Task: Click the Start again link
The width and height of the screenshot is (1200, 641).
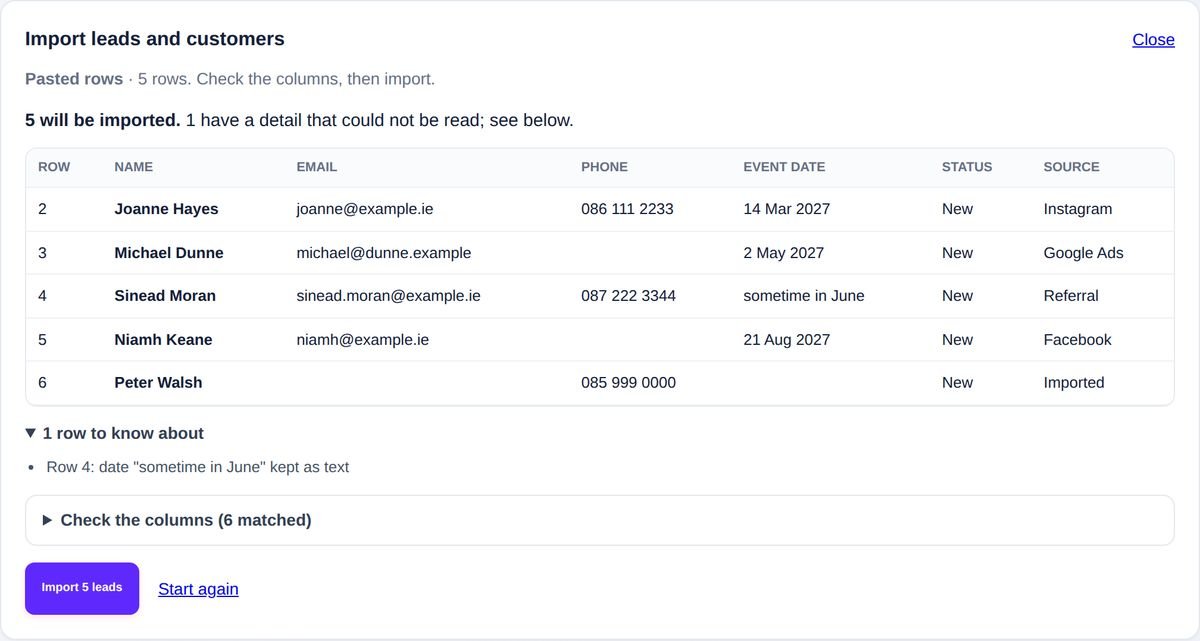Action: [x=198, y=589]
